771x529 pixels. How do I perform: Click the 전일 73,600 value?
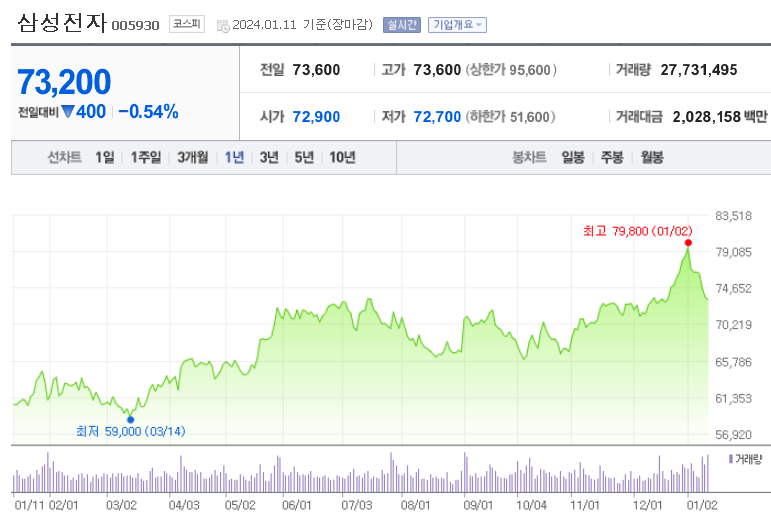(x=316, y=70)
